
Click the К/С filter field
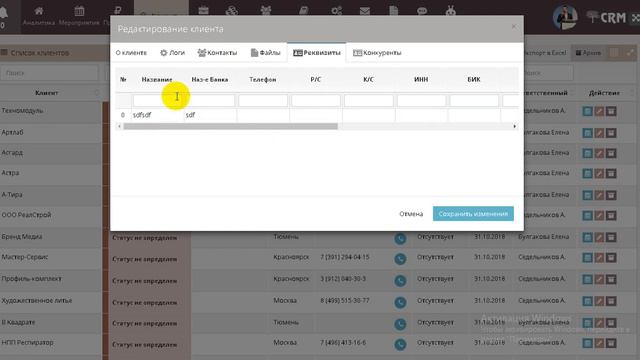369,100
